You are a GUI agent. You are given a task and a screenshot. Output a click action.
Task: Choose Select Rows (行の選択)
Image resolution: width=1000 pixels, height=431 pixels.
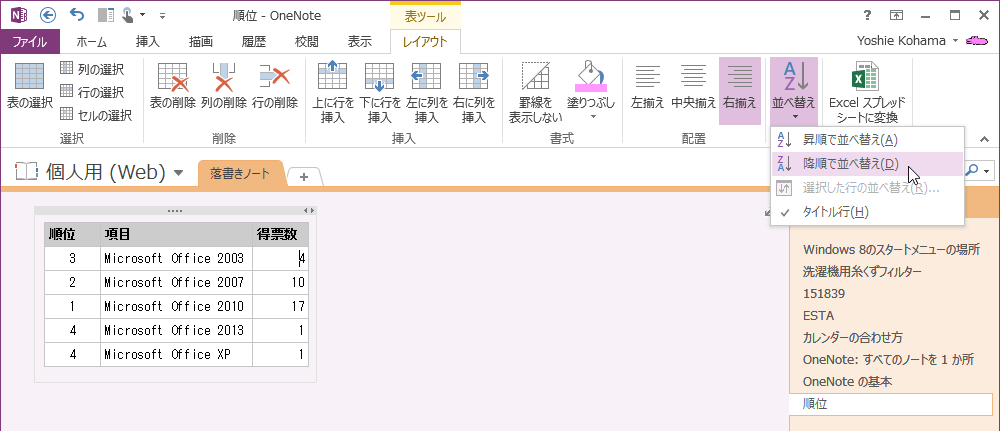click(x=92, y=92)
